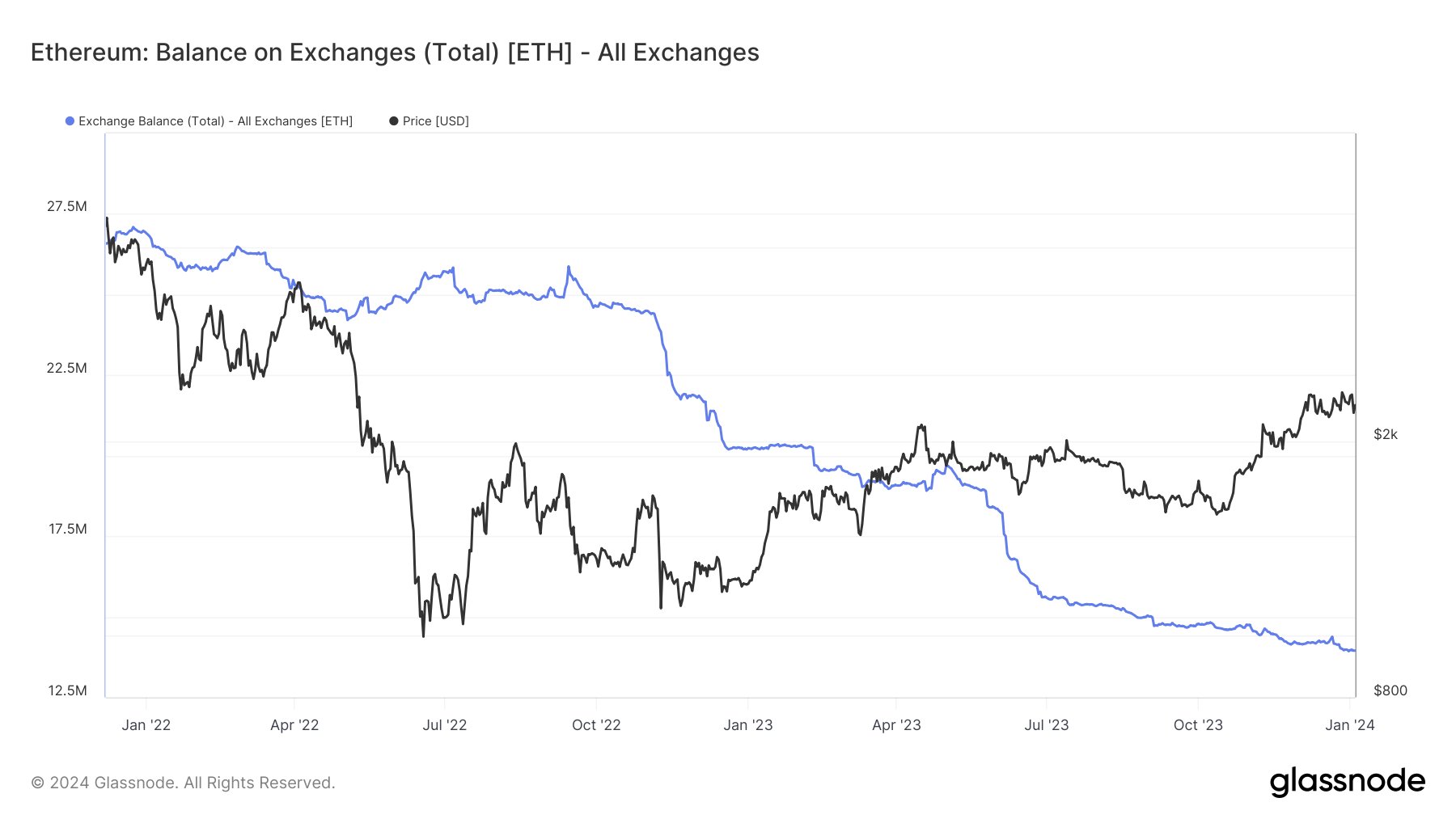Toggle the Exchange Balance legend entry
Screen dimensions: 1456x819
pos(209,121)
